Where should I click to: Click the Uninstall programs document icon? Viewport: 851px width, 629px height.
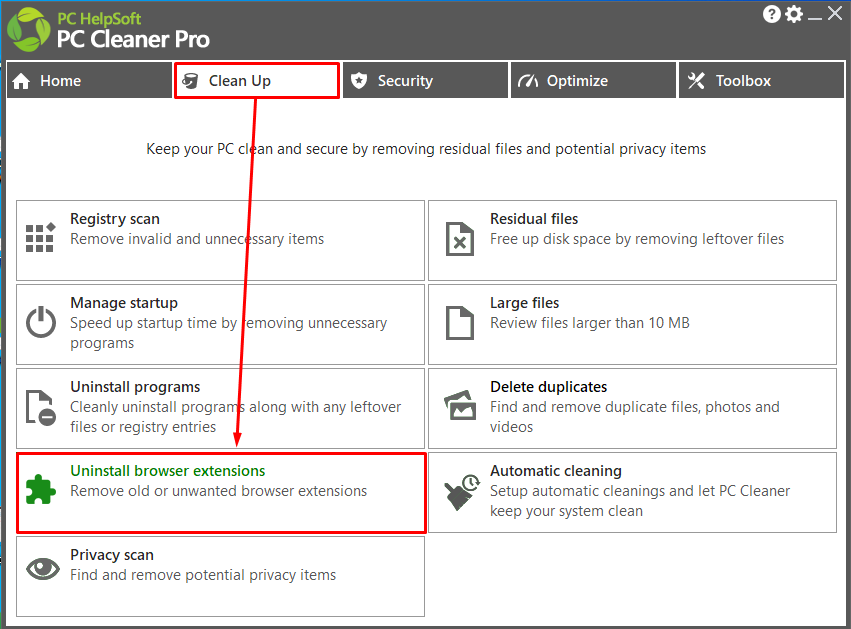tap(41, 407)
